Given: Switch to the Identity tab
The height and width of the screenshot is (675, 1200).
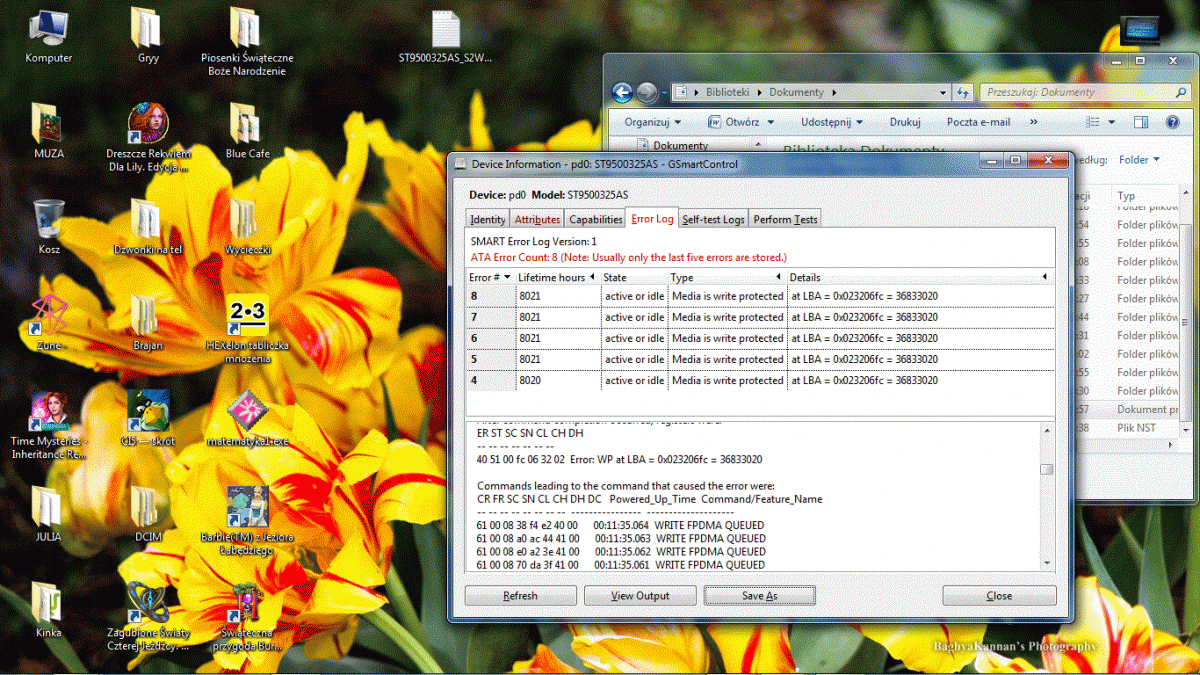Looking at the screenshot, I should (488, 219).
